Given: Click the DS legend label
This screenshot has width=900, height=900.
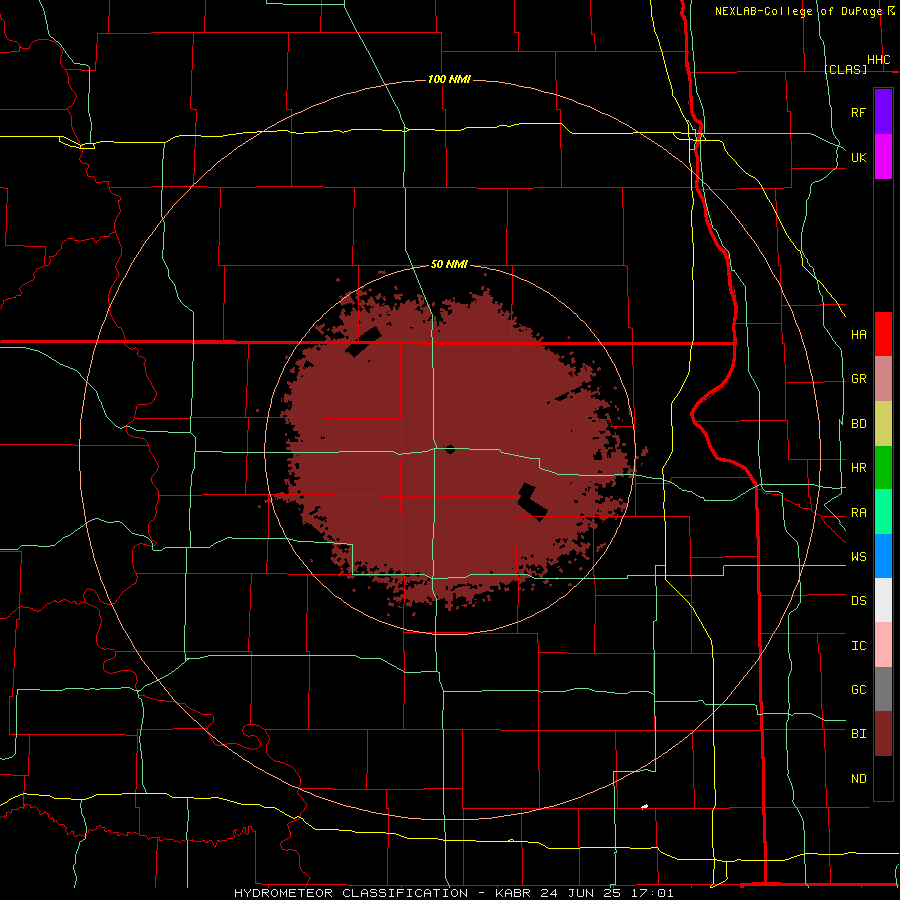Looking at the screenshot, I should [x=858, y=601].
